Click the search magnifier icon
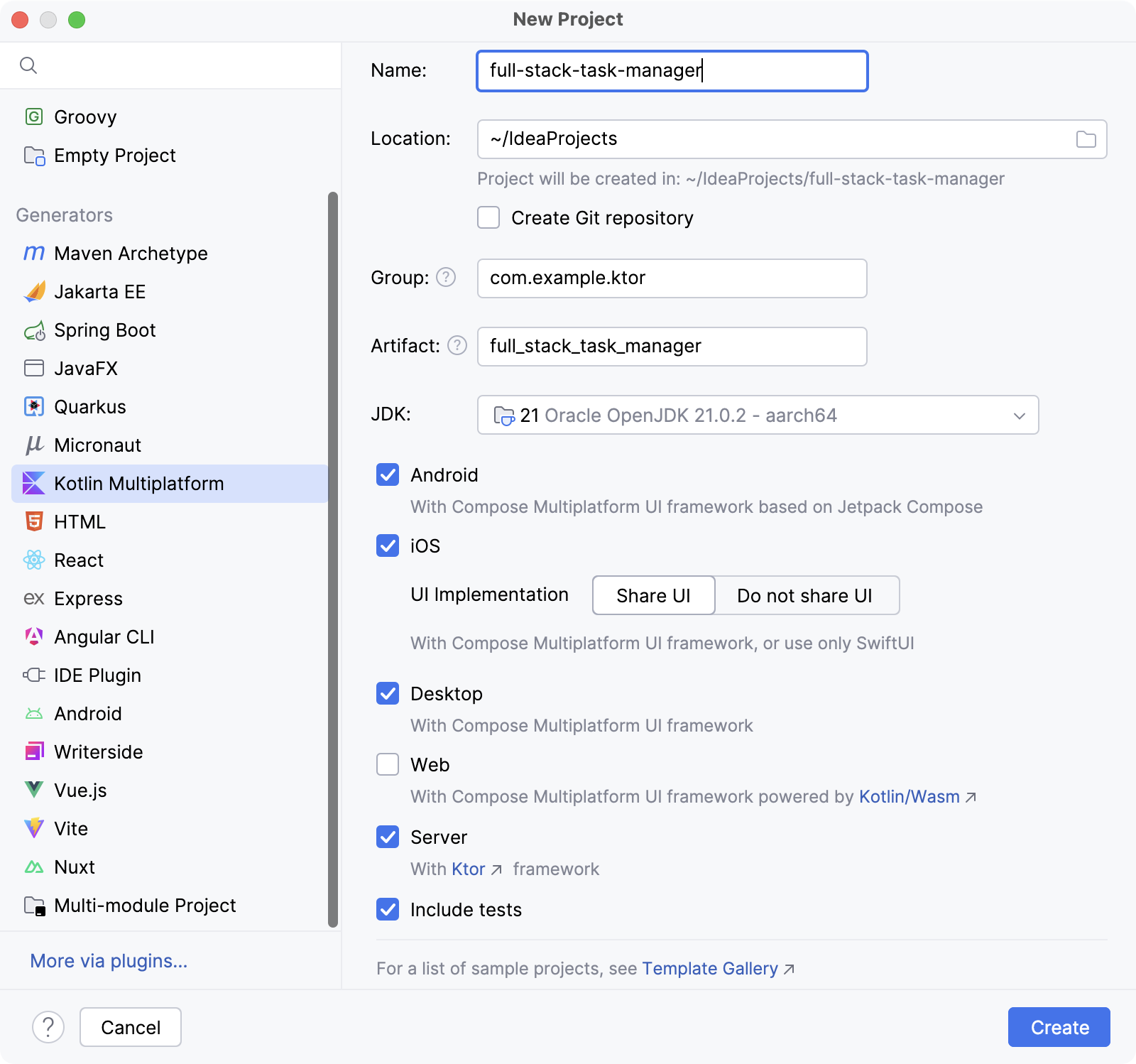The width and height of the screenshot is (1136, 1064). [x=28, y=65]
